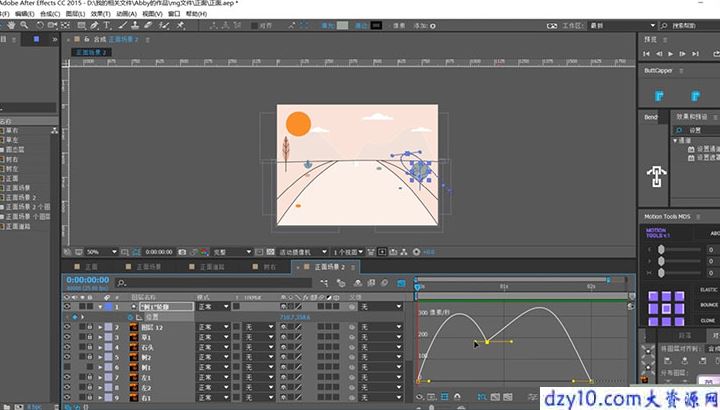Open the 50% magnification dropdown
This screenshot has width=720, height=410.
click(x=101, y=252)
